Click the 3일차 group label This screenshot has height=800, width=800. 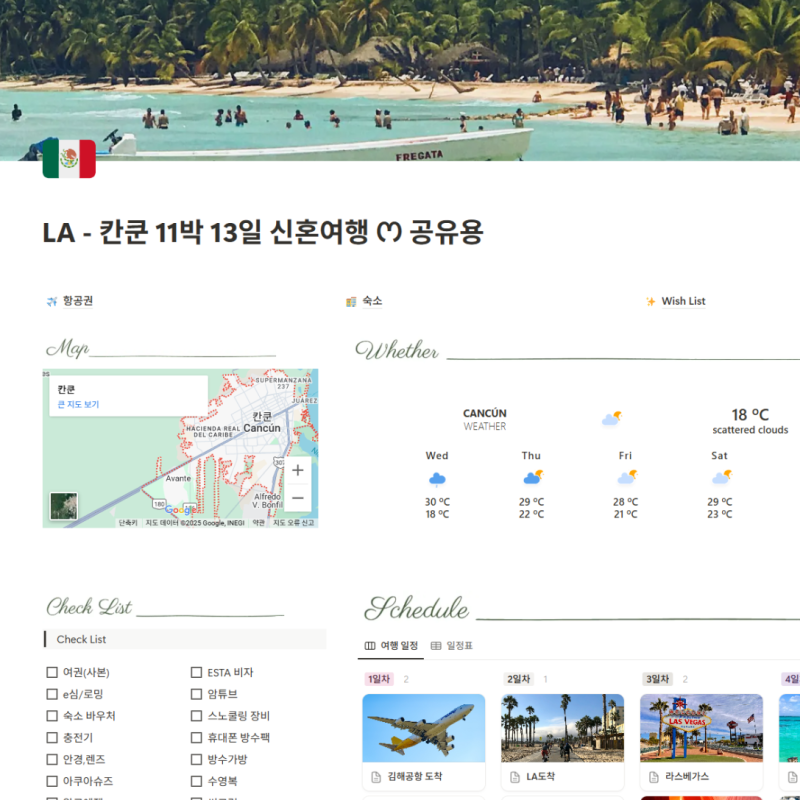pos(657,679)
